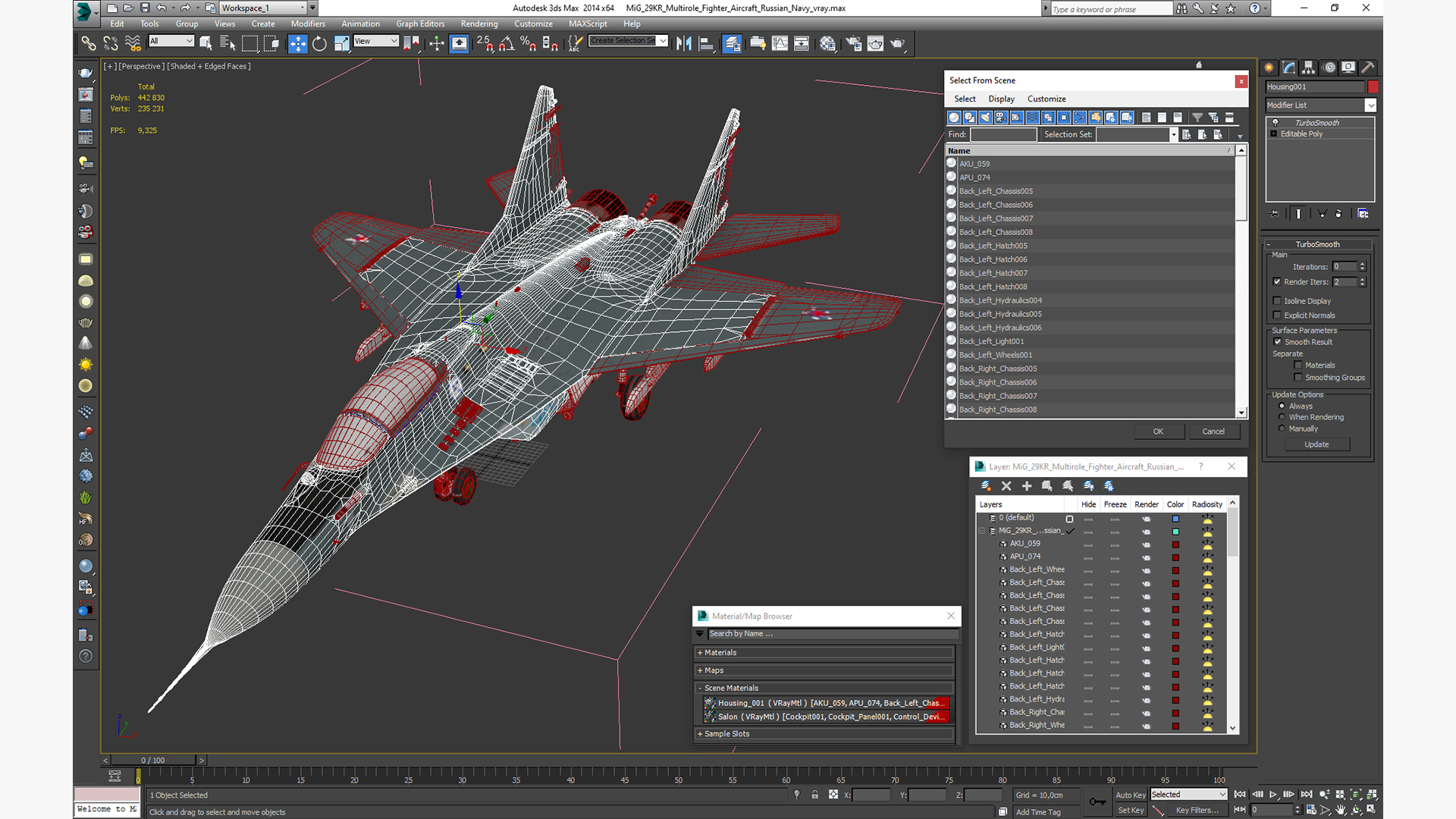The width and height of the screenshot is (1456, 819).
Task: Click Delete layer X icon in Layer dialog
Action: pos(1006,486)
